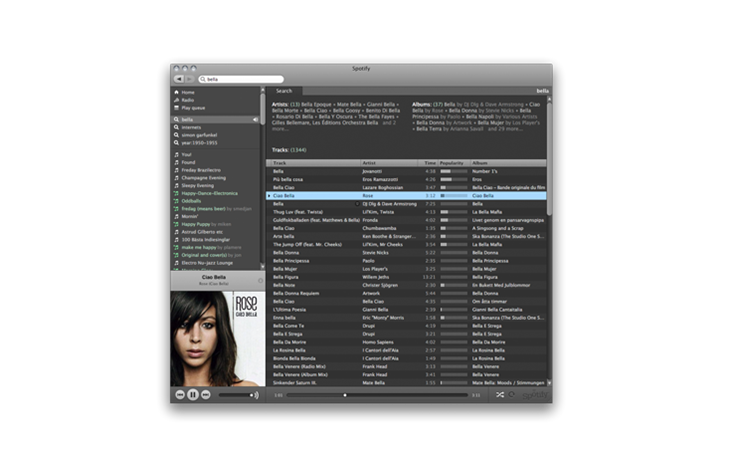
Task: Click the small round icon in the now-playing panel
Action: (261, 281)
